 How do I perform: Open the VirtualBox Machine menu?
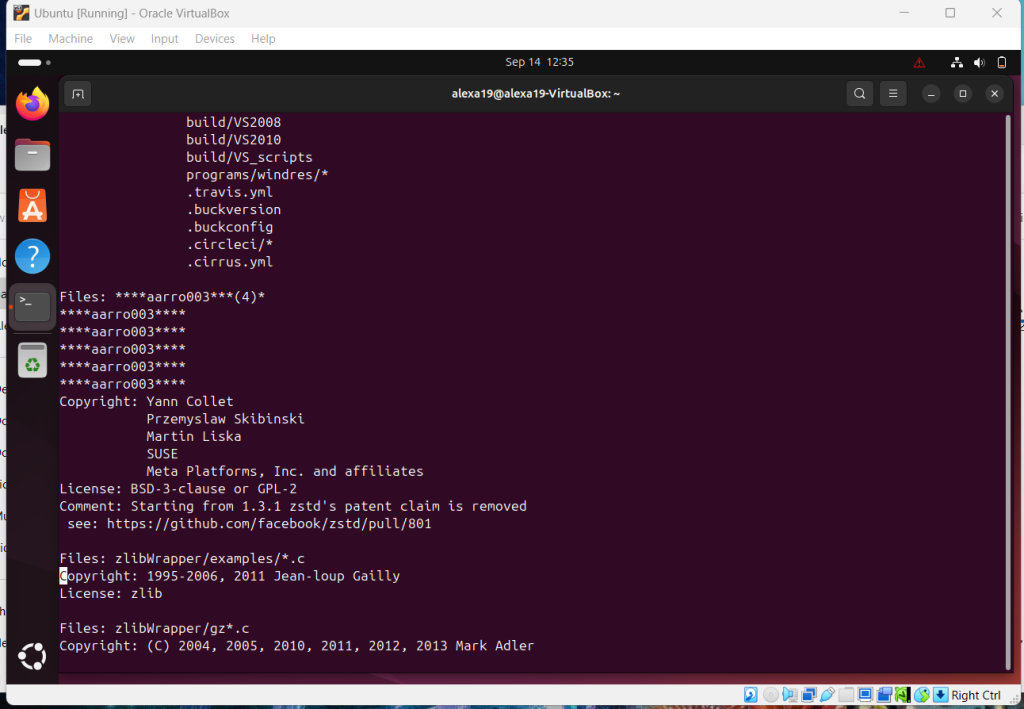coord(70,39)
